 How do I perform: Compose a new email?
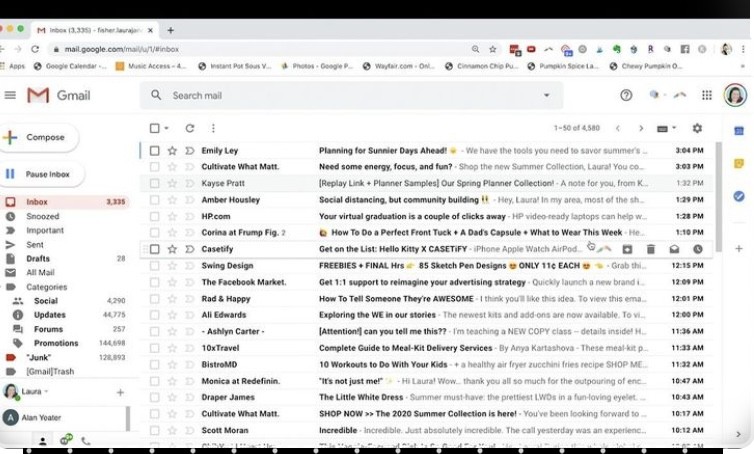[38, 138]
